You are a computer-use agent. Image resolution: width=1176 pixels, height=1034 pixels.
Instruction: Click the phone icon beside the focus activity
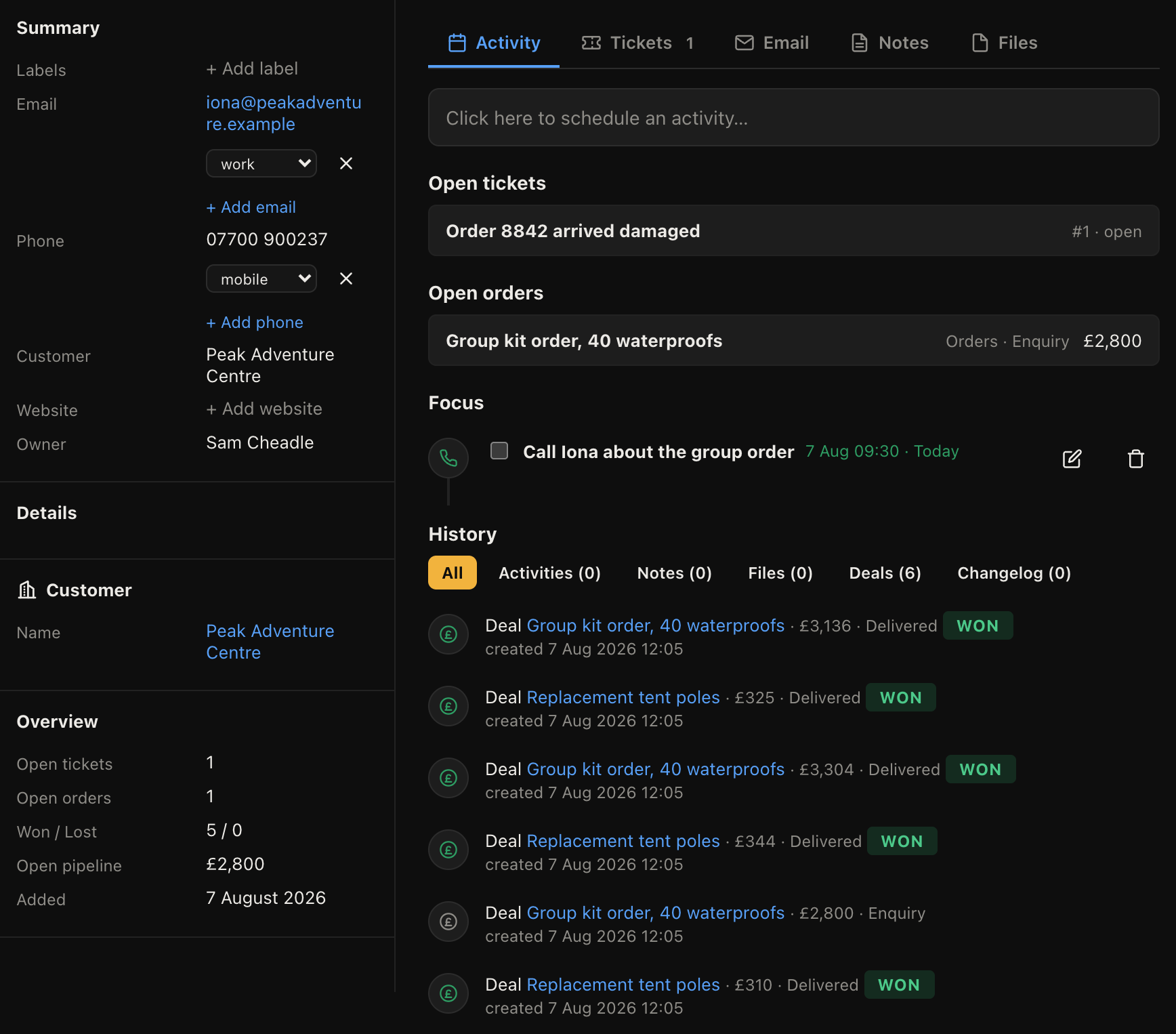point(448,458)
